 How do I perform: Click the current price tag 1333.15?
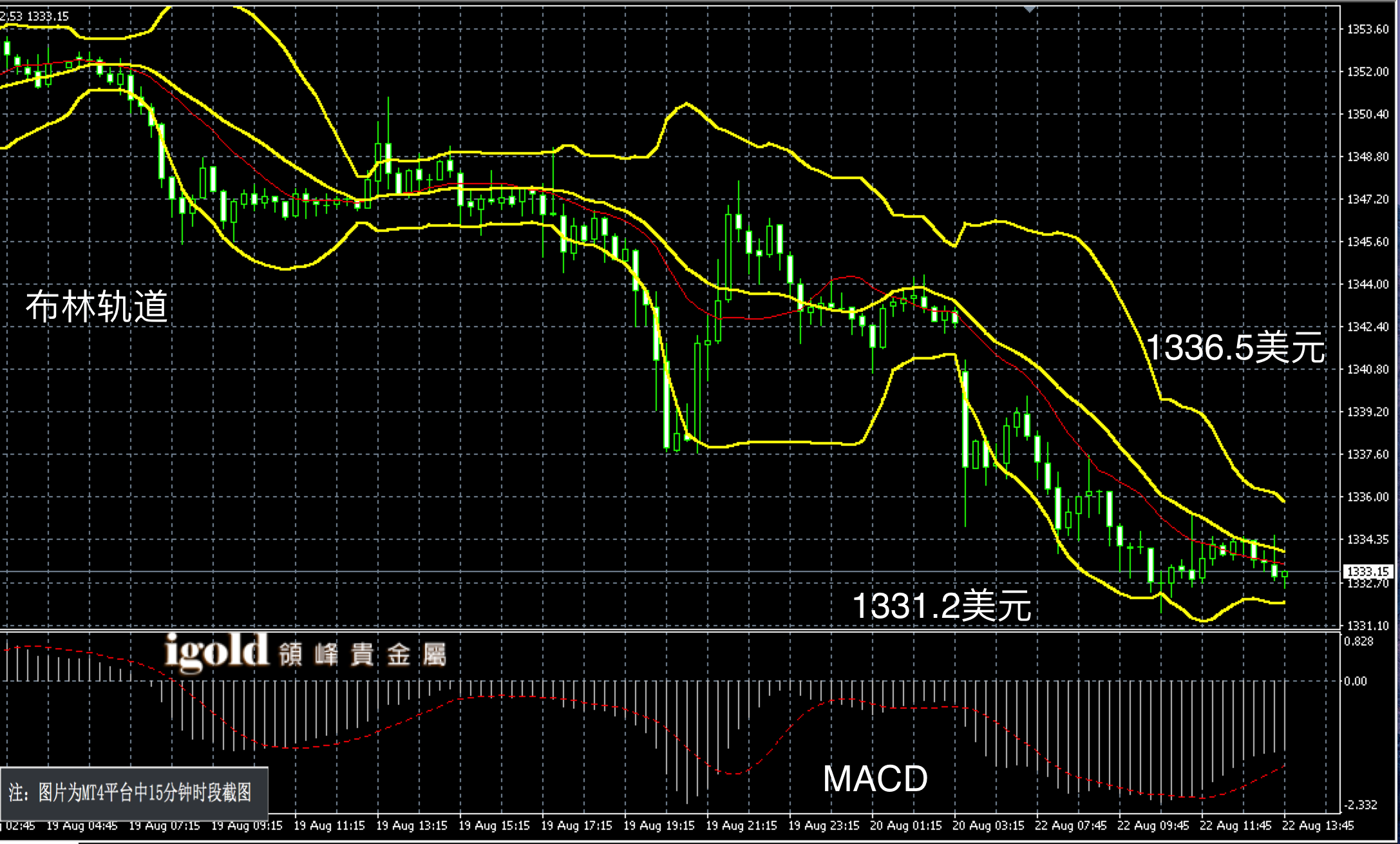(x=1368, y=571)
